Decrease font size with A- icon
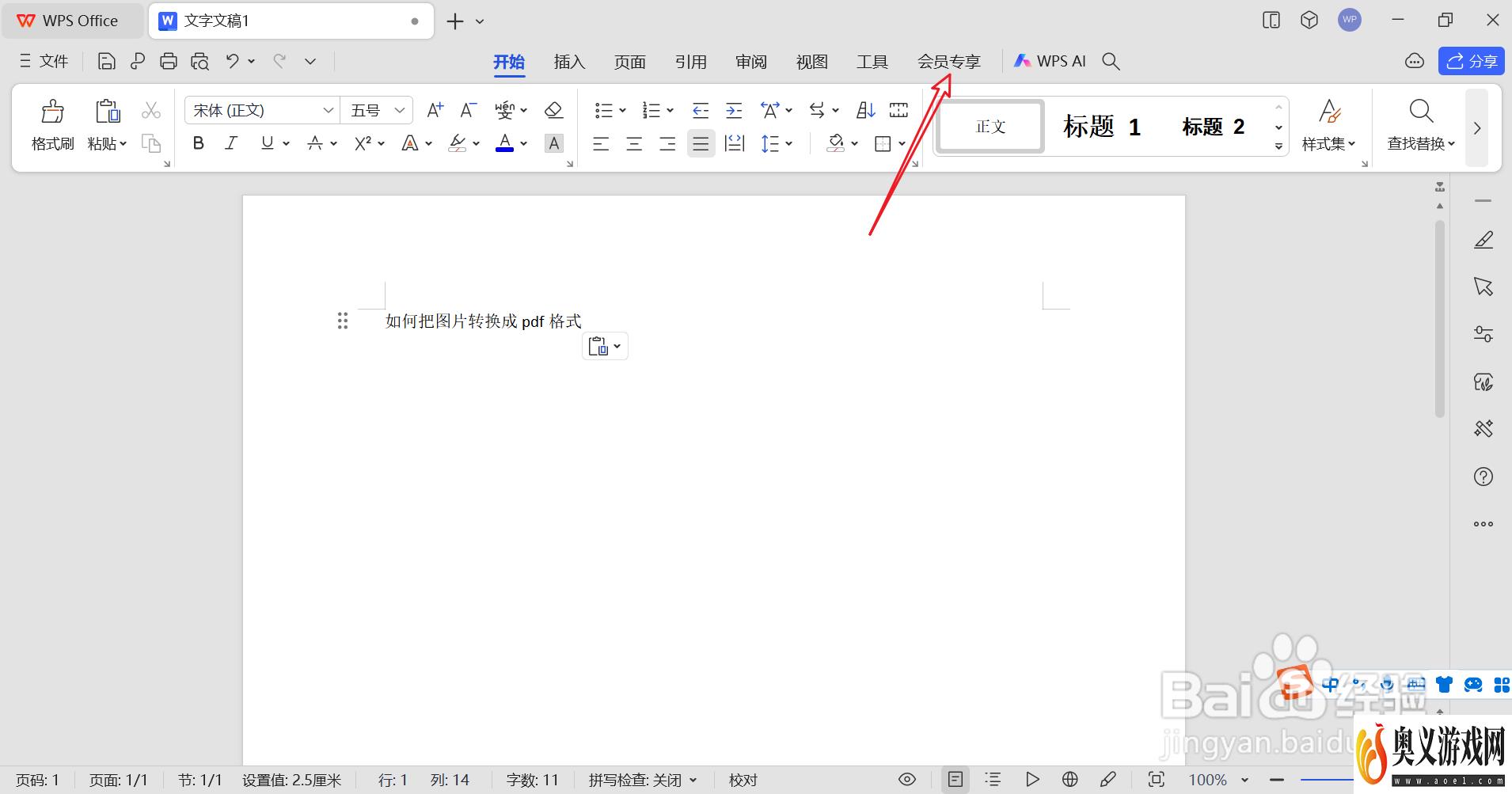Image resolution: width=1512 pixels, height=794 pixels. click(x=469, y=110)
